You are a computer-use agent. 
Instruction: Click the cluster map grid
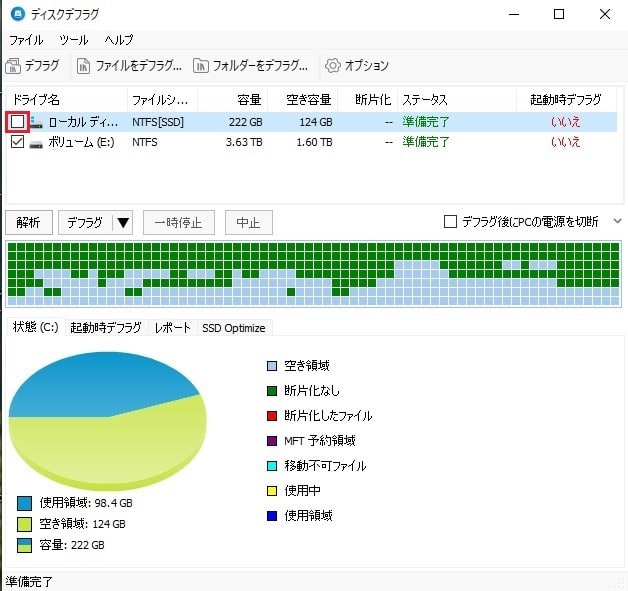pyautogui.click(x=314, y=274)
